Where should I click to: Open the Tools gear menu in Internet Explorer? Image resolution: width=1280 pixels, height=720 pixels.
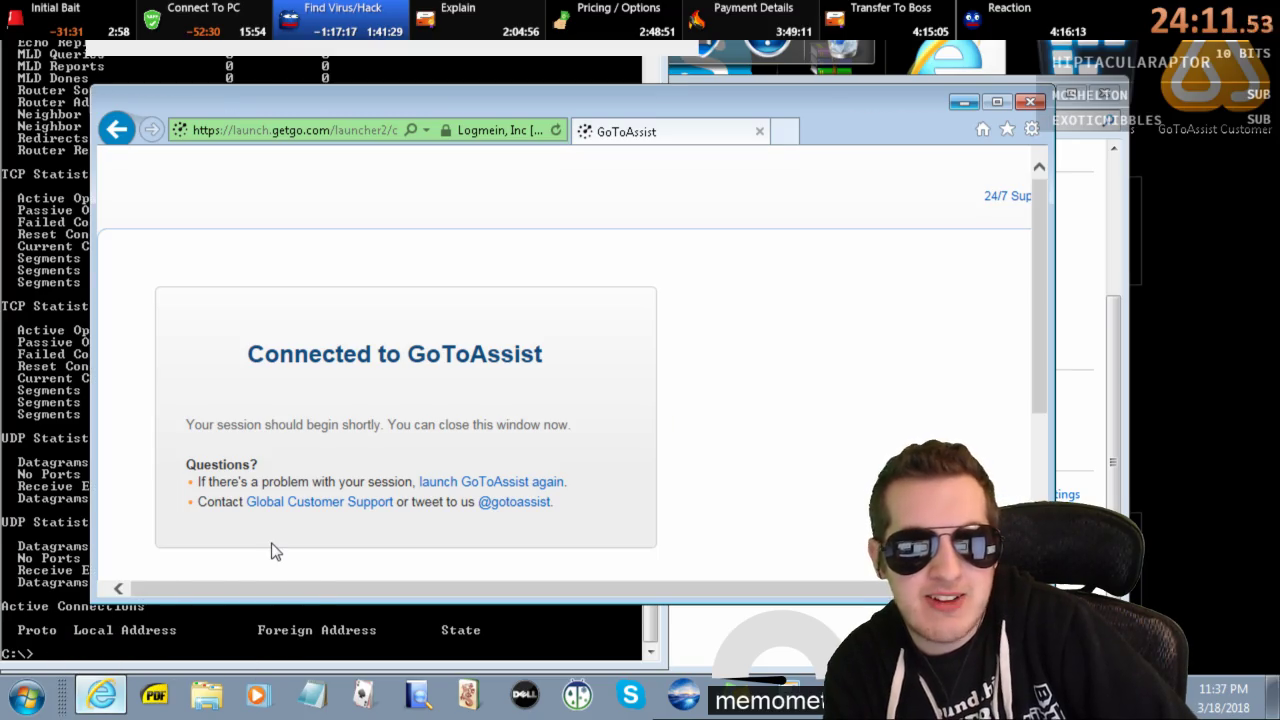(1032, 129)
